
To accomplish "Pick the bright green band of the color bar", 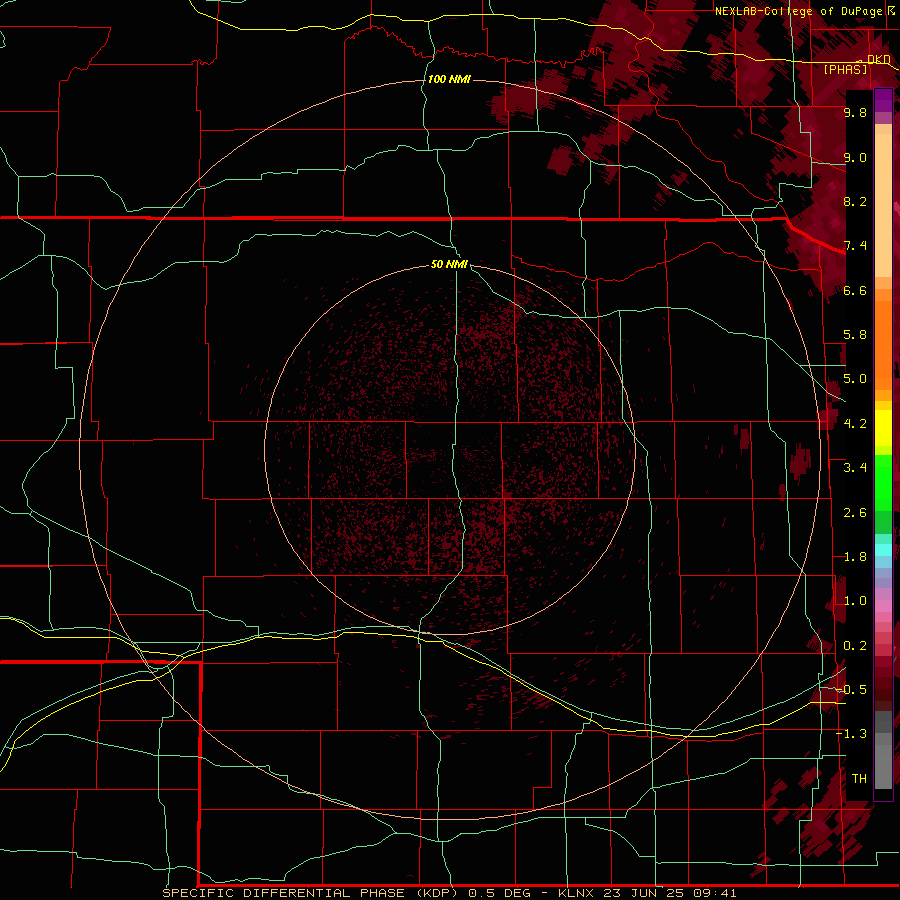I will point(883,482).
